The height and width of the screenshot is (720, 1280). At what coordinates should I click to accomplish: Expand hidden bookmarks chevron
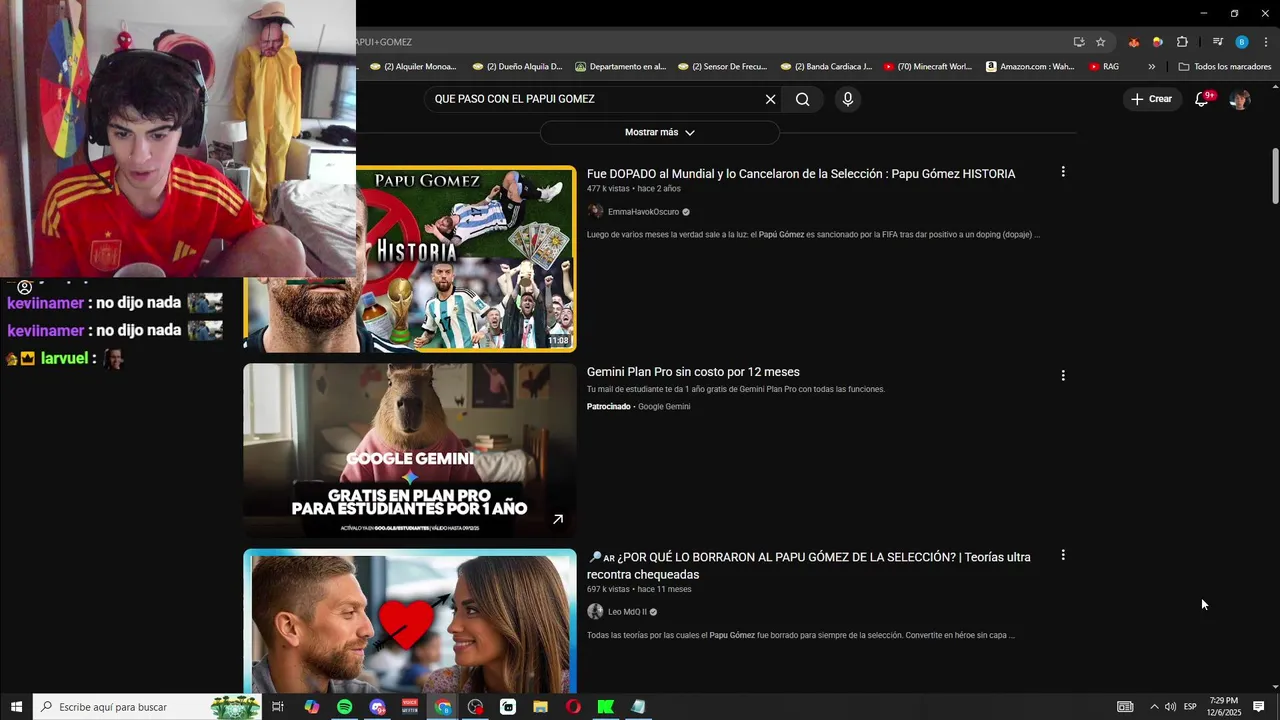click(1152, 67)
